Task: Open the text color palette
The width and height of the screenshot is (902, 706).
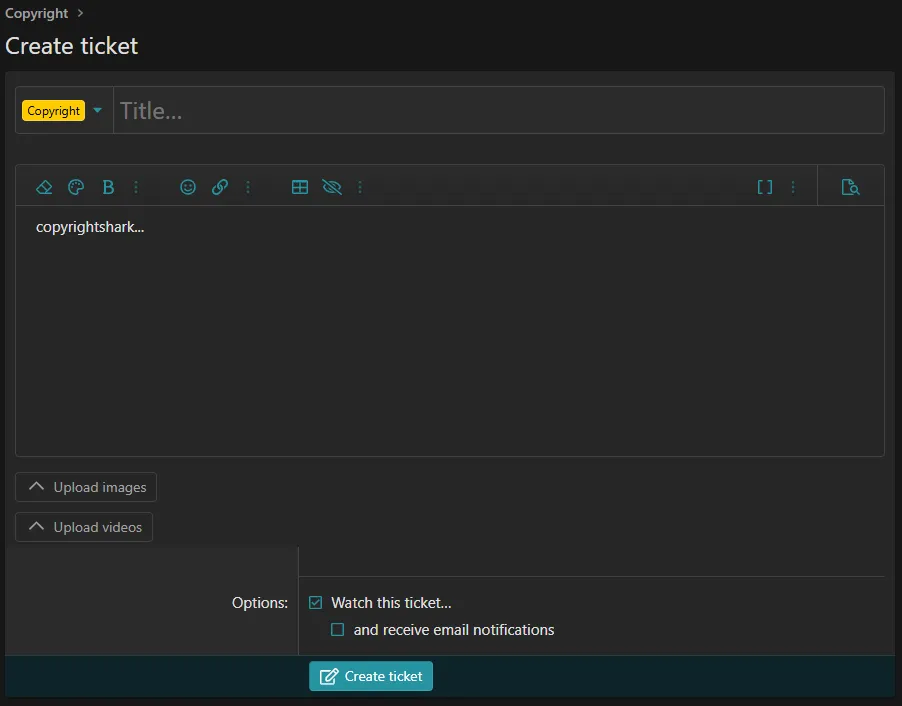Action: 76,187
